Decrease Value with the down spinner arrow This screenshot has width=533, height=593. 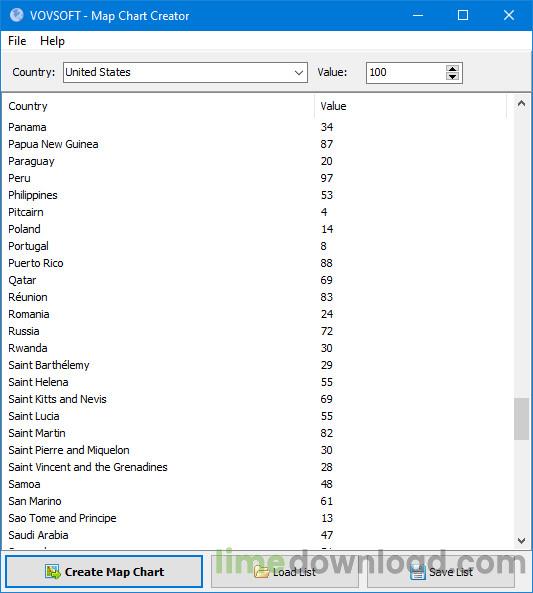click(x=452, y=76)
